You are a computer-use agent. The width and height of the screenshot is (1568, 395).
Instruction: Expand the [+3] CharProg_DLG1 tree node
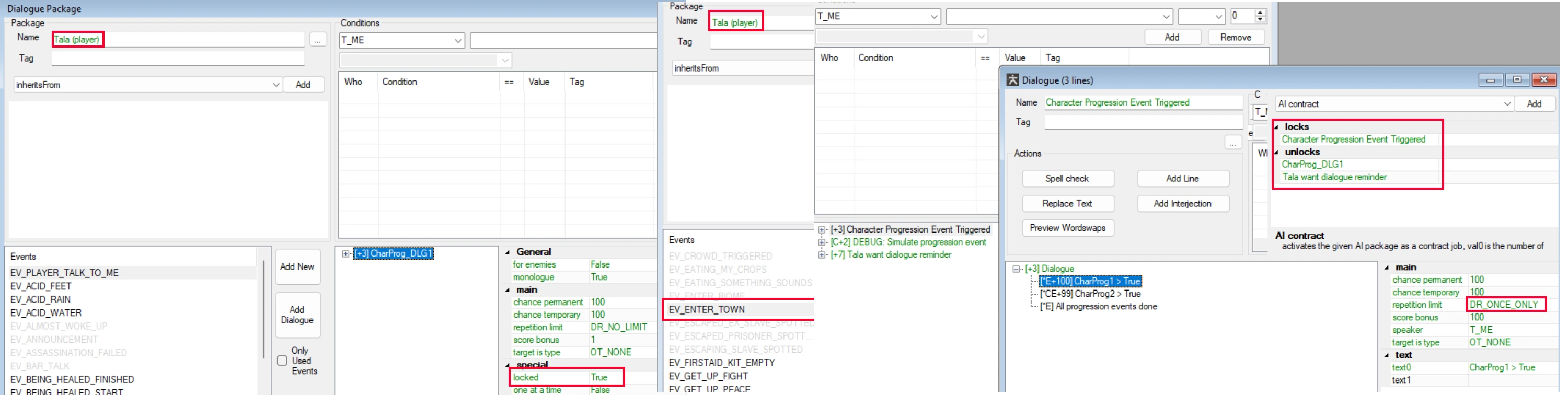[345, 254]
